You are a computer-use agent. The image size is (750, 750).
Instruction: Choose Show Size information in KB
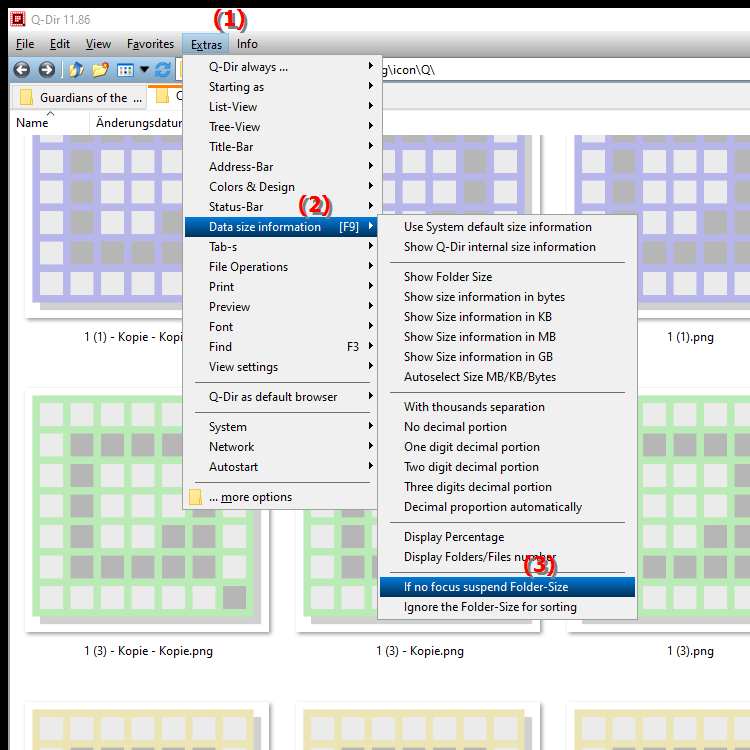[507, 317]
